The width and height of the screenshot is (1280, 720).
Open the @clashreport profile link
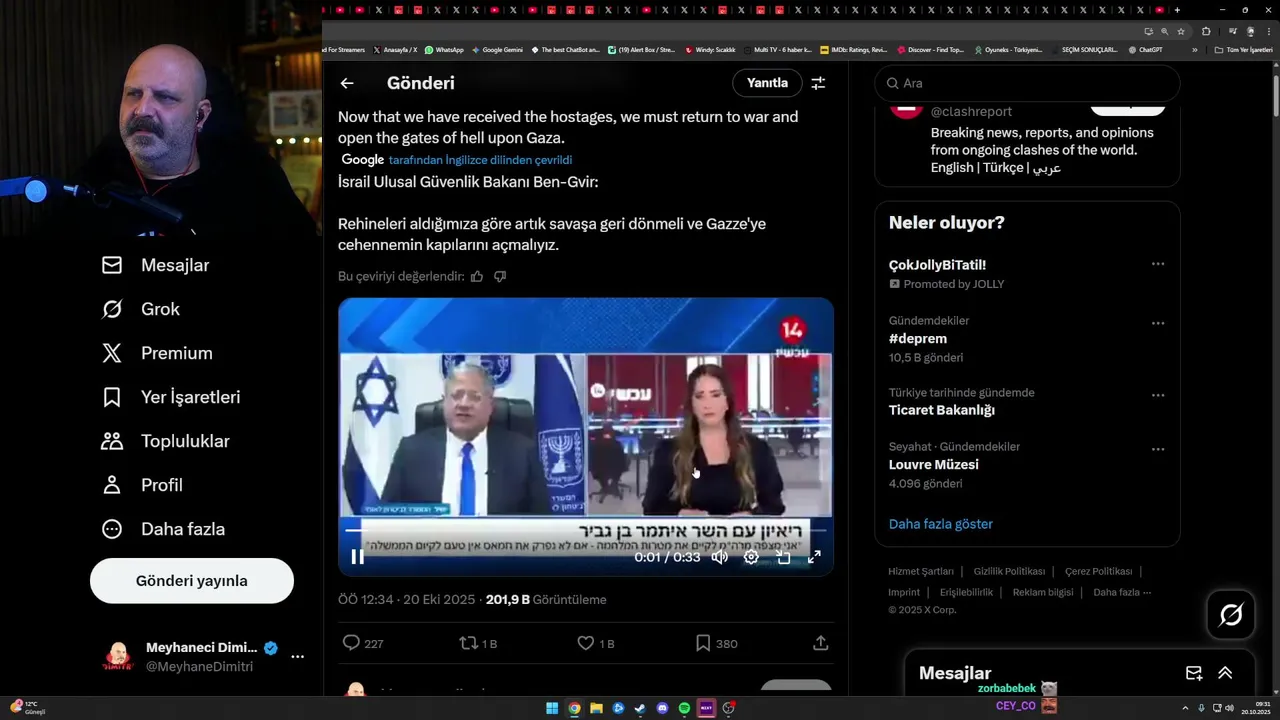click(x=971, y=112)
